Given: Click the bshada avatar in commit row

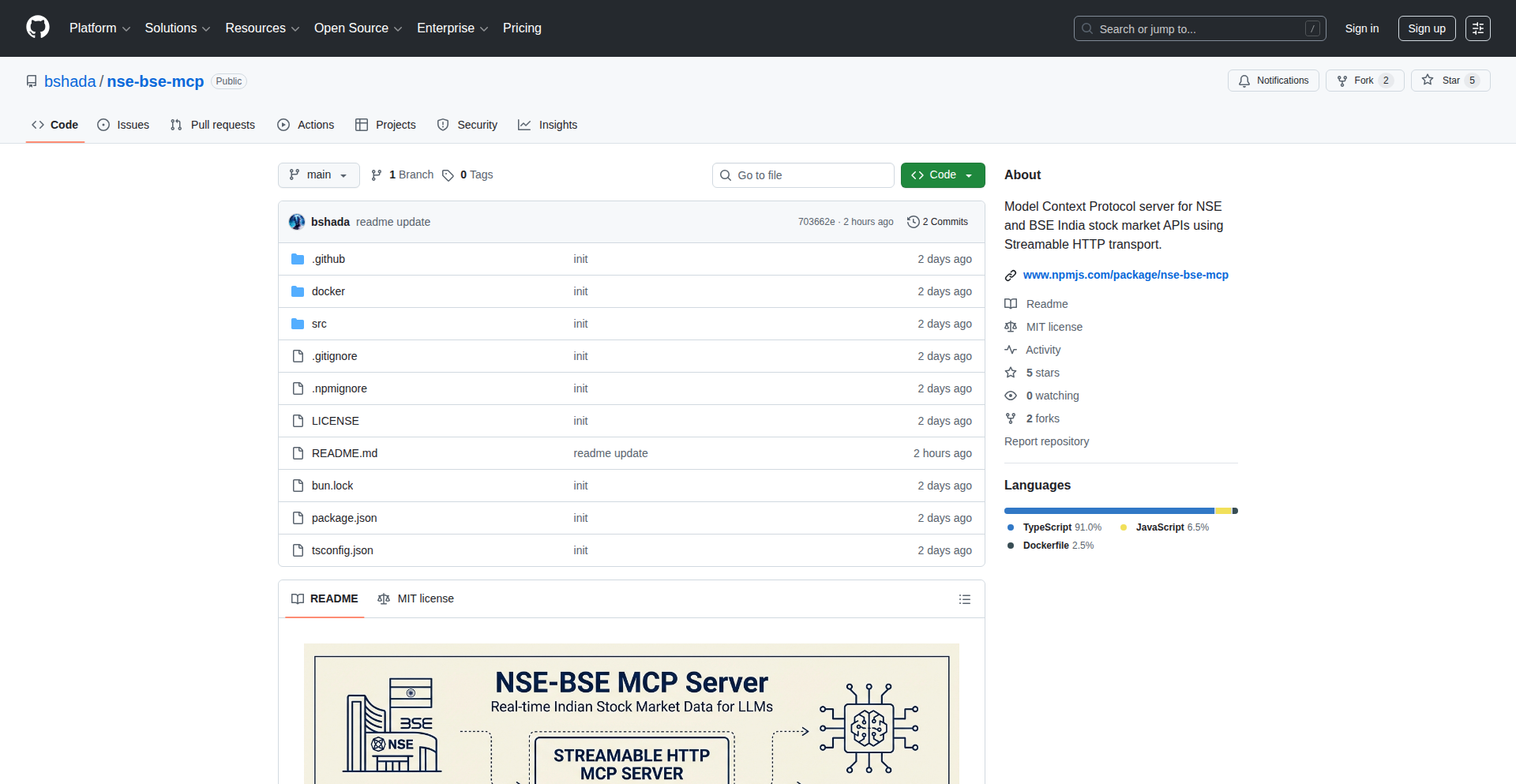Looking at the screenshot, I should [x=297, y=222].
